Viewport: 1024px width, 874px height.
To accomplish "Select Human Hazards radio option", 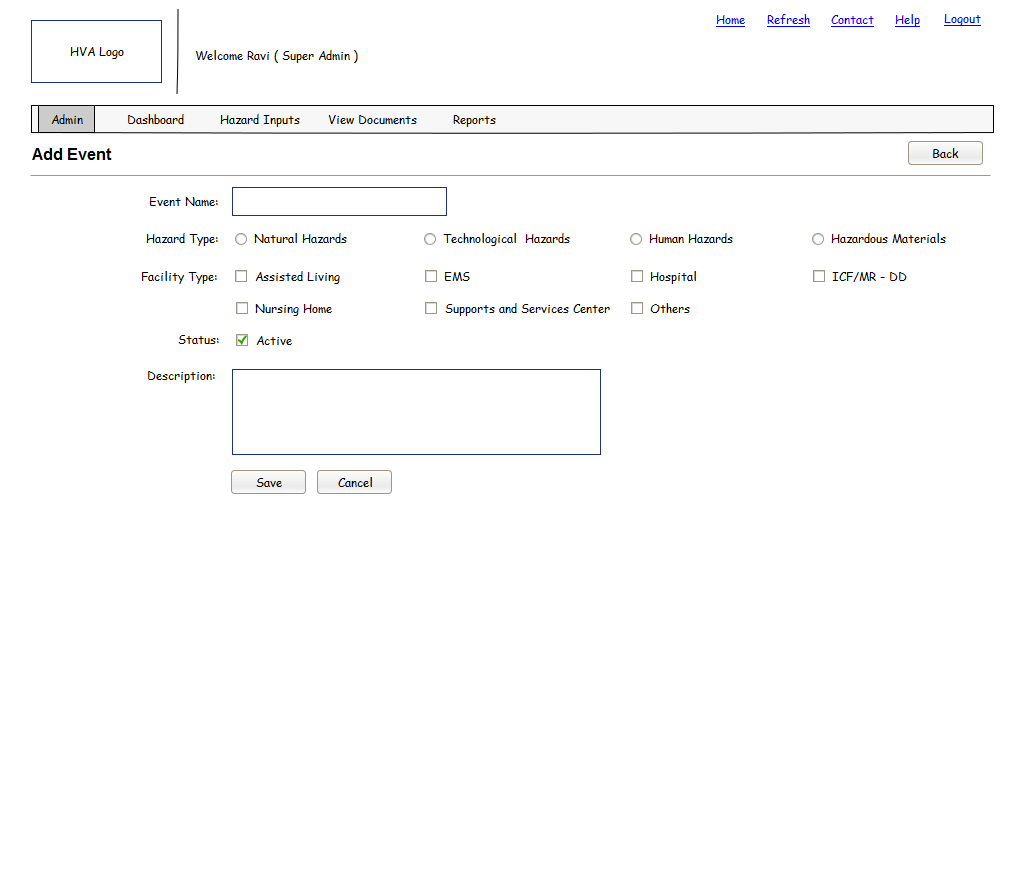I will (636, 239).
